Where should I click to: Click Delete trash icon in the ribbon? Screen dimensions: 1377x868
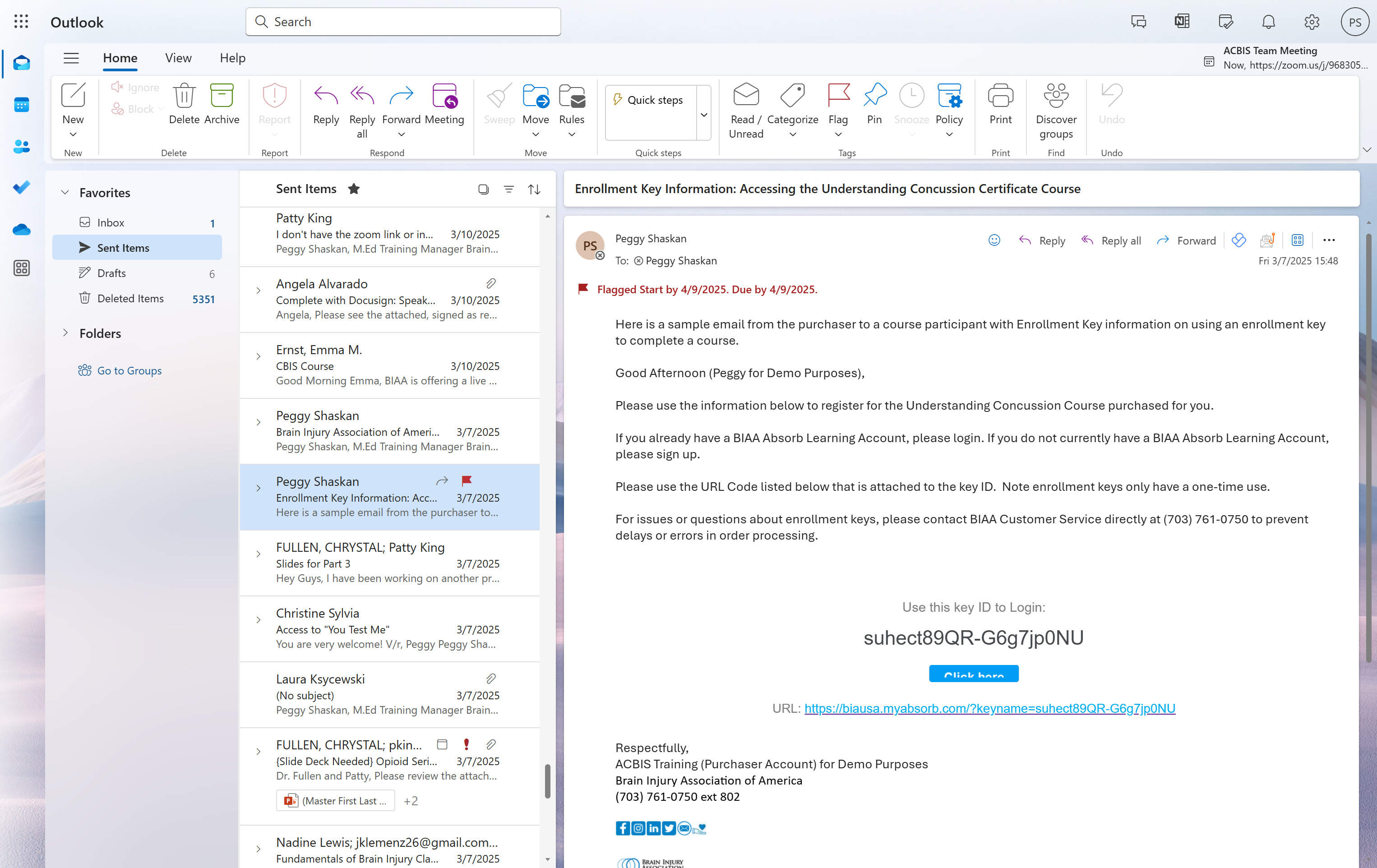[x=184, y=104]
